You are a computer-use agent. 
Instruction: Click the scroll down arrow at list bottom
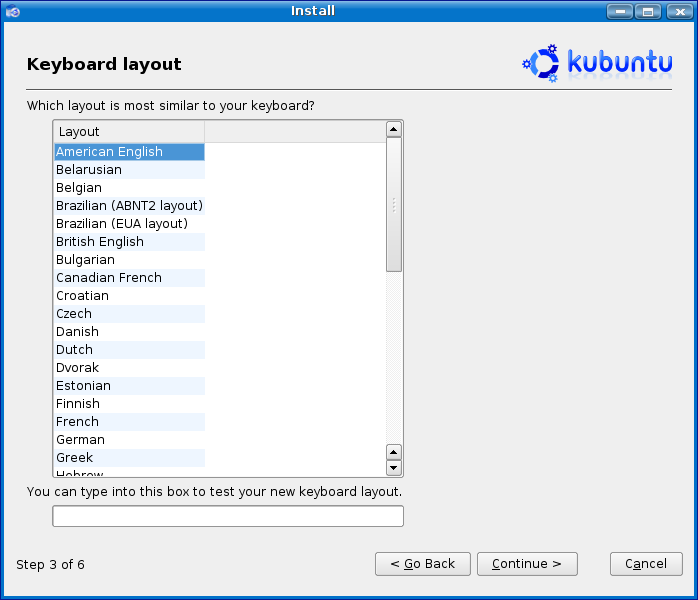pyautogui.click(x=393, y=468)
